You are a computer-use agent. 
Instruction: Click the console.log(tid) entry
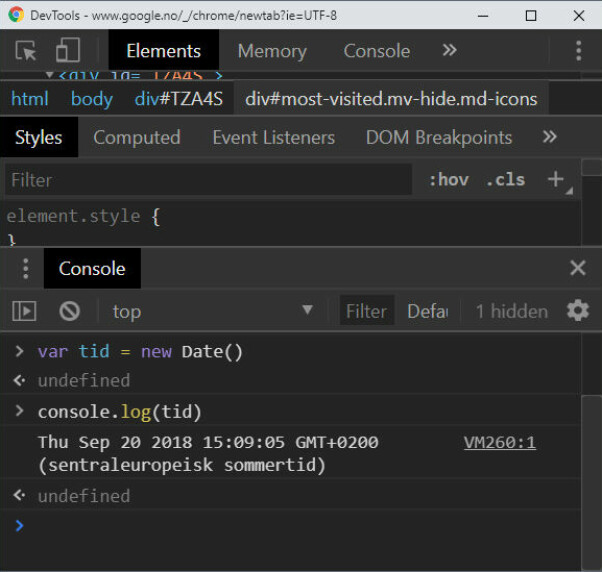[119, 412]
